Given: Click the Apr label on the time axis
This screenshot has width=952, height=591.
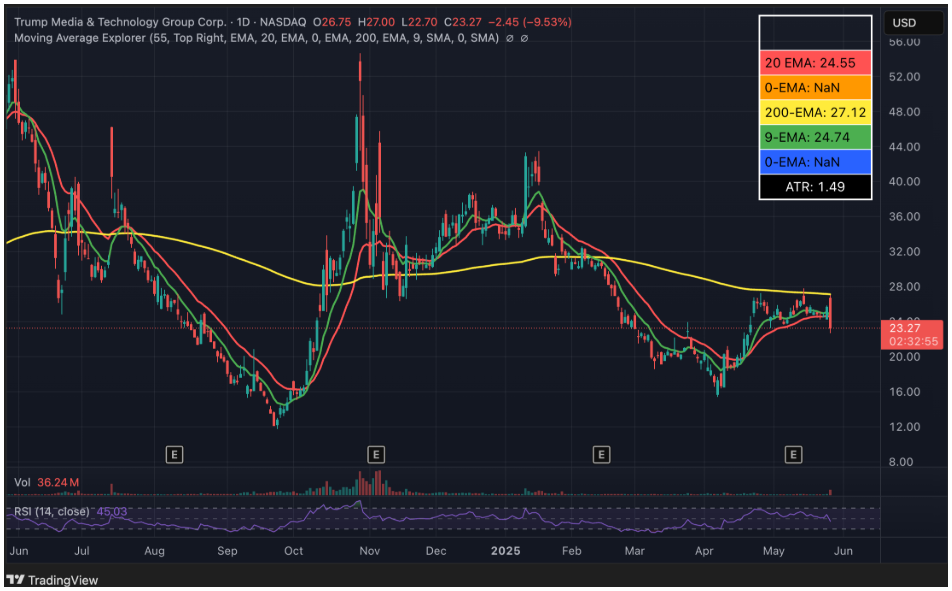Looking at the screenshot, I should 704,551.
